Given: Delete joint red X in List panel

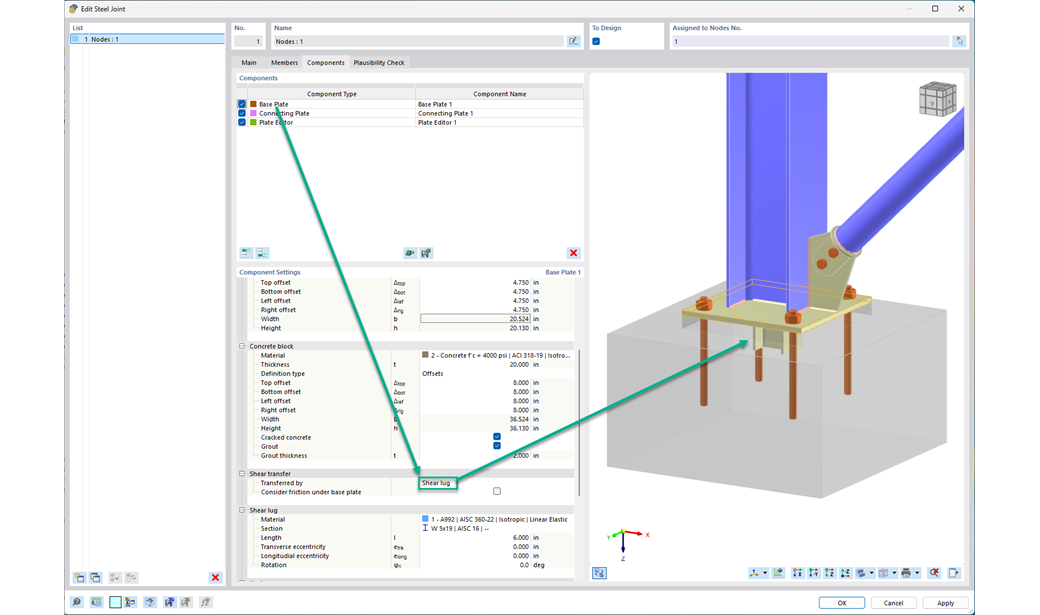Looking at the screenshot, I should 216,577.
